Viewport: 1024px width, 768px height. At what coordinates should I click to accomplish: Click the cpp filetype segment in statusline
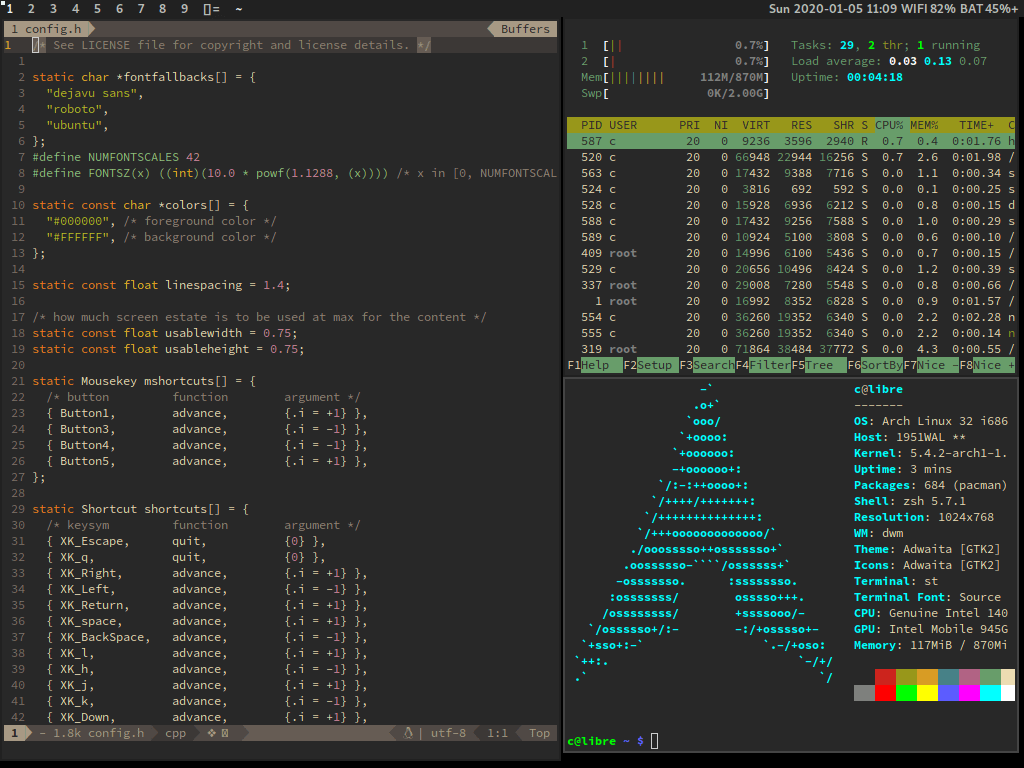(175, 733)
